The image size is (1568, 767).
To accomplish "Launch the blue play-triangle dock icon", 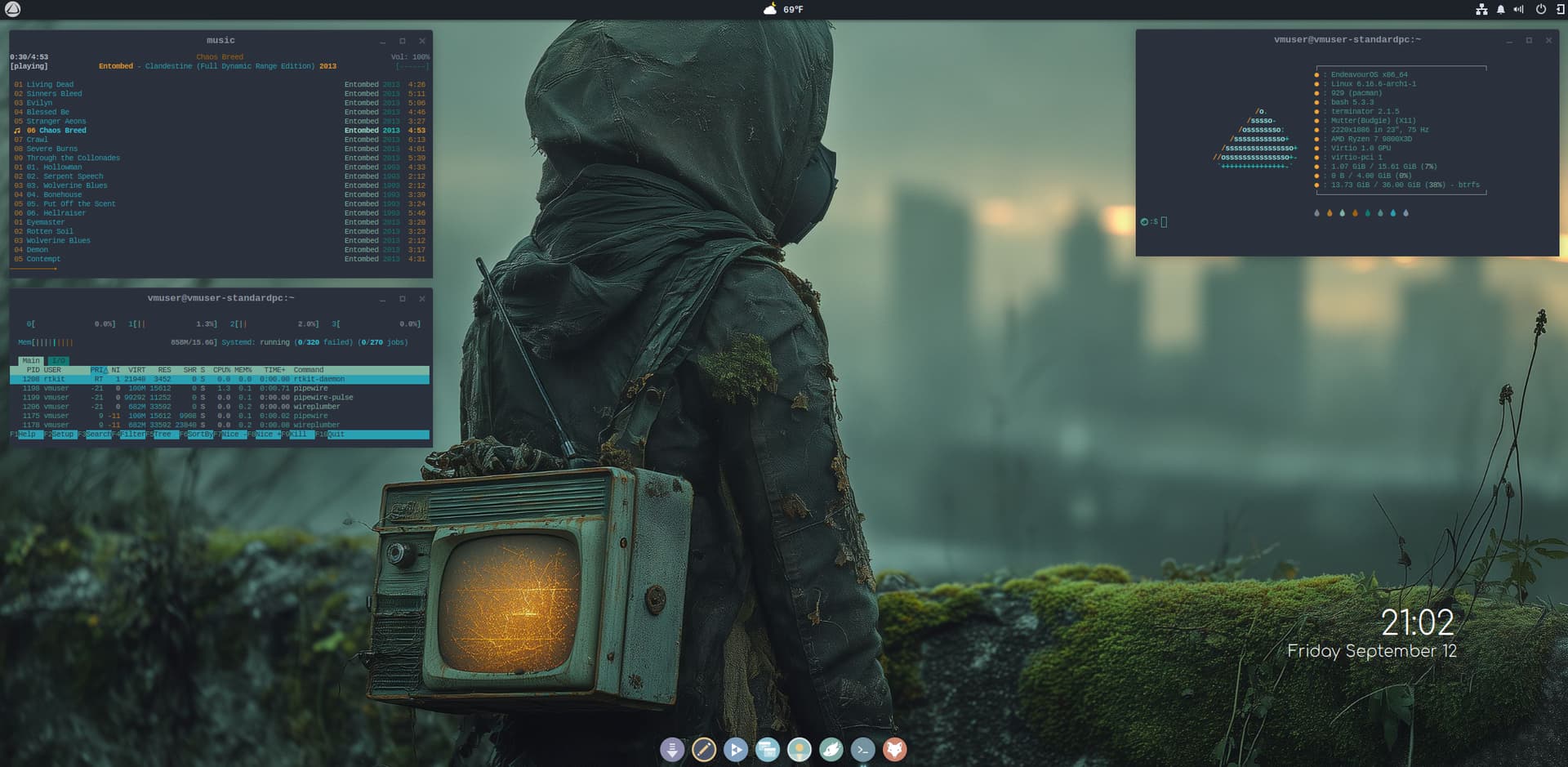I will (736, 749).
